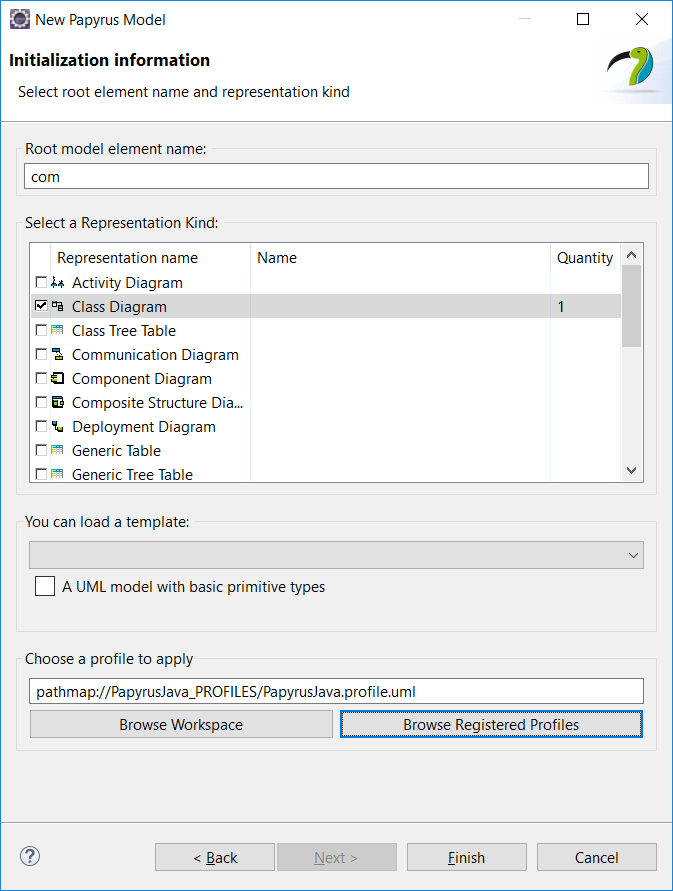Open the template selection dropdown
Screen dimensions: 673x891
point(336,555)
